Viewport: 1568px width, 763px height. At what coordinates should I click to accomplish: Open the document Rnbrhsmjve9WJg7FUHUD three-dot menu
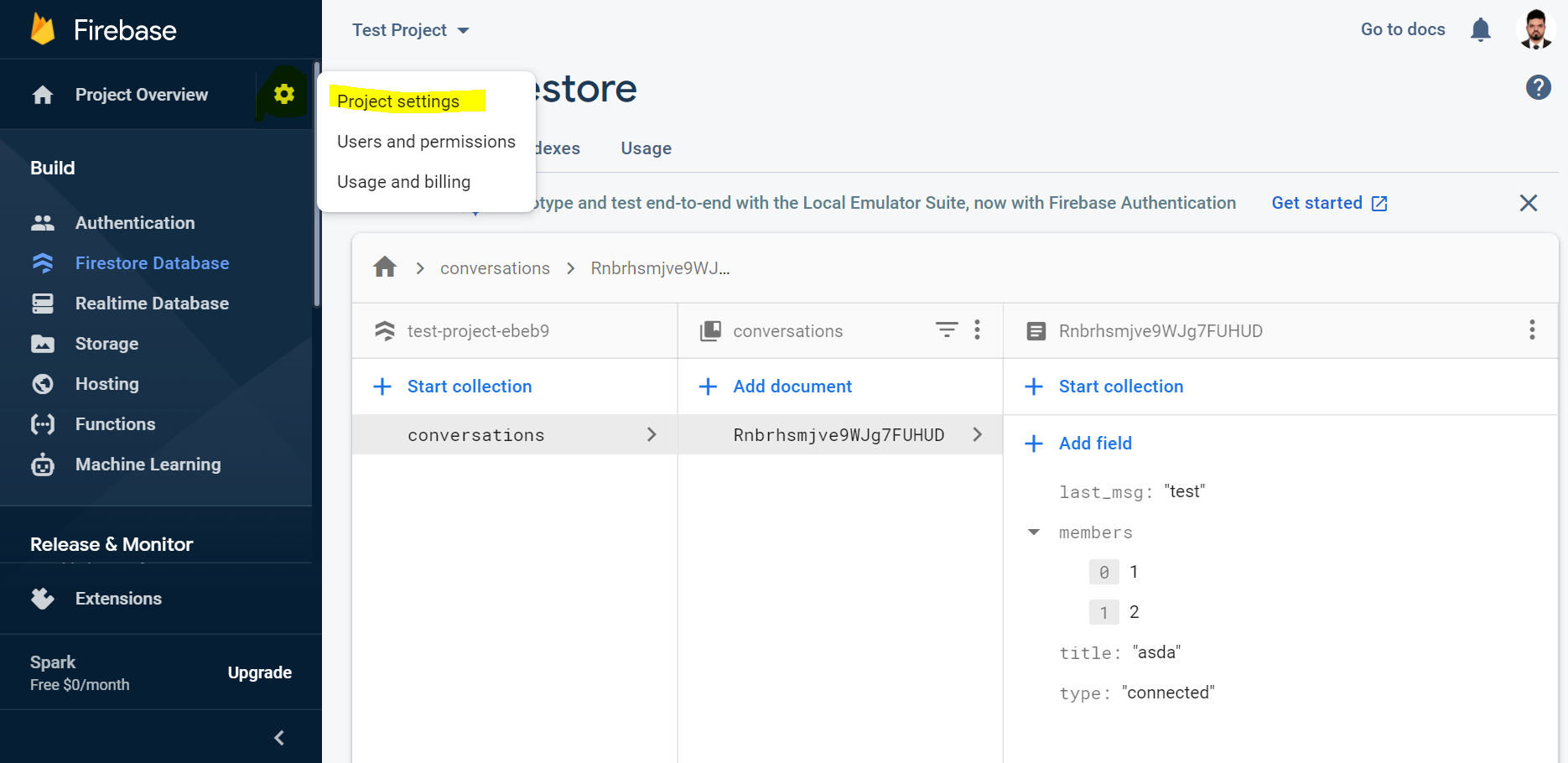1532,330
